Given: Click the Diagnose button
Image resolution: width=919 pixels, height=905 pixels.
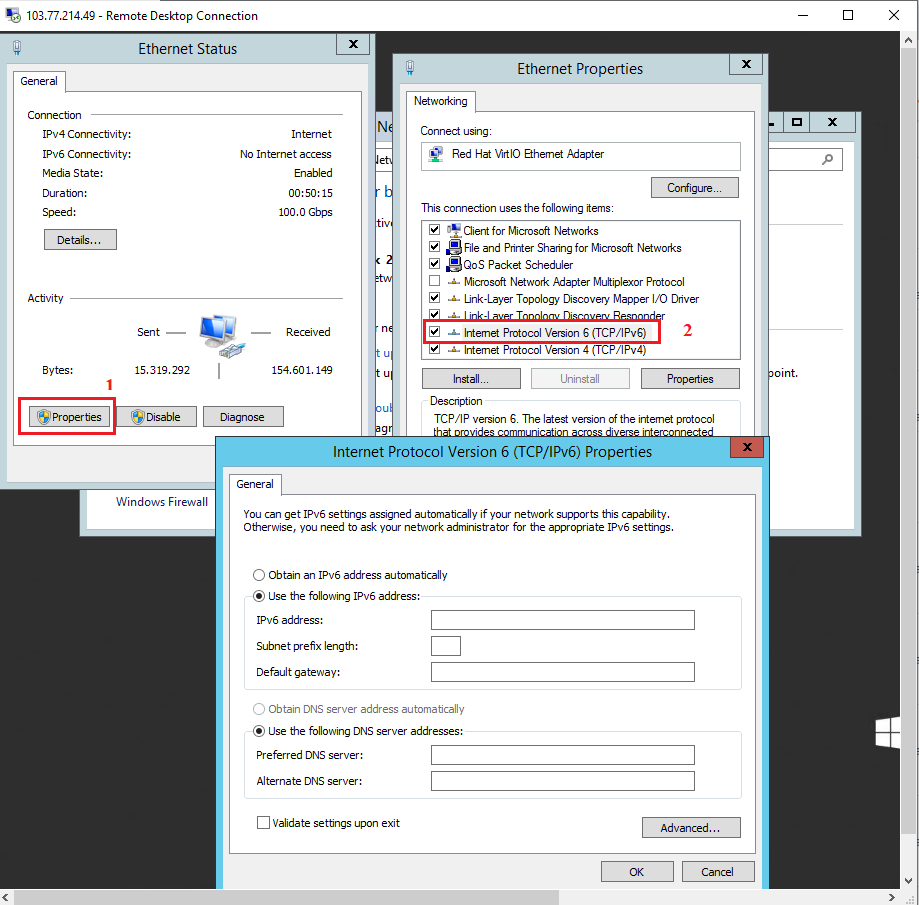Looking at the screenshot, I should (243, 417).
